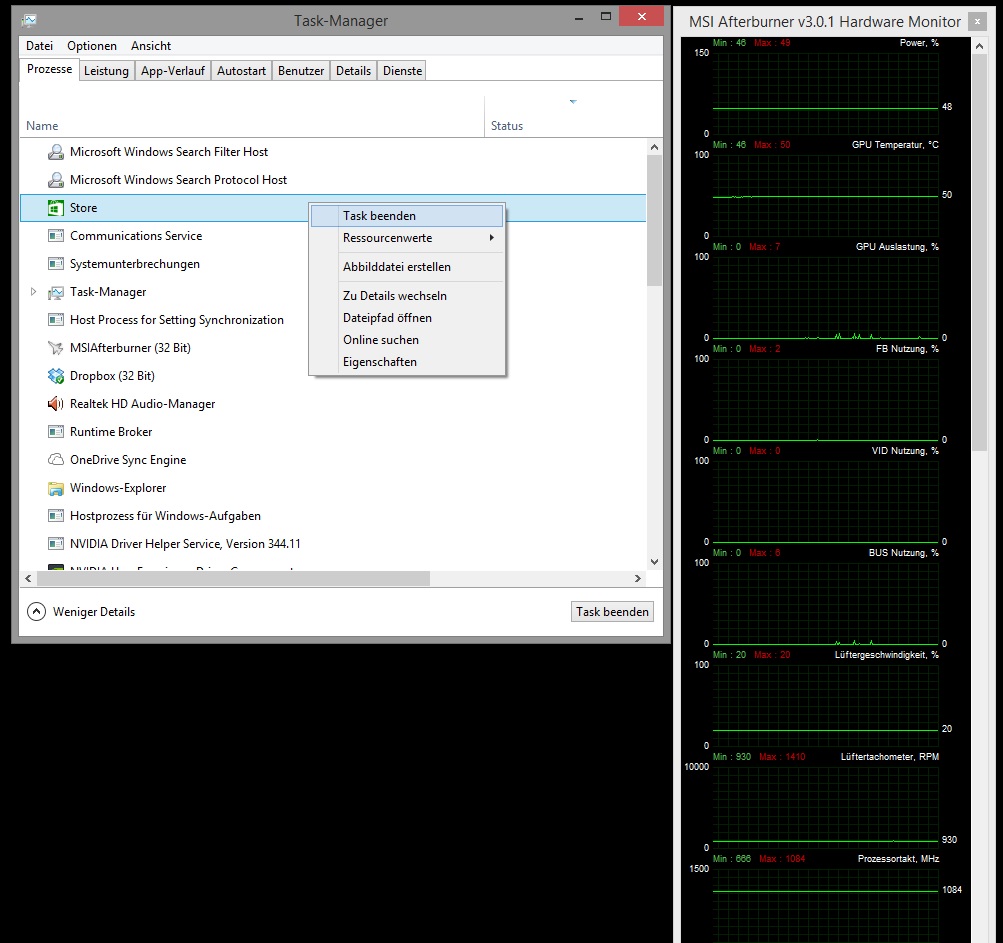Click the Microsoft Windows Search Protocol Host icon
Image resolution: width=1003 pixels, height=943 pixels.
point(56,180)
